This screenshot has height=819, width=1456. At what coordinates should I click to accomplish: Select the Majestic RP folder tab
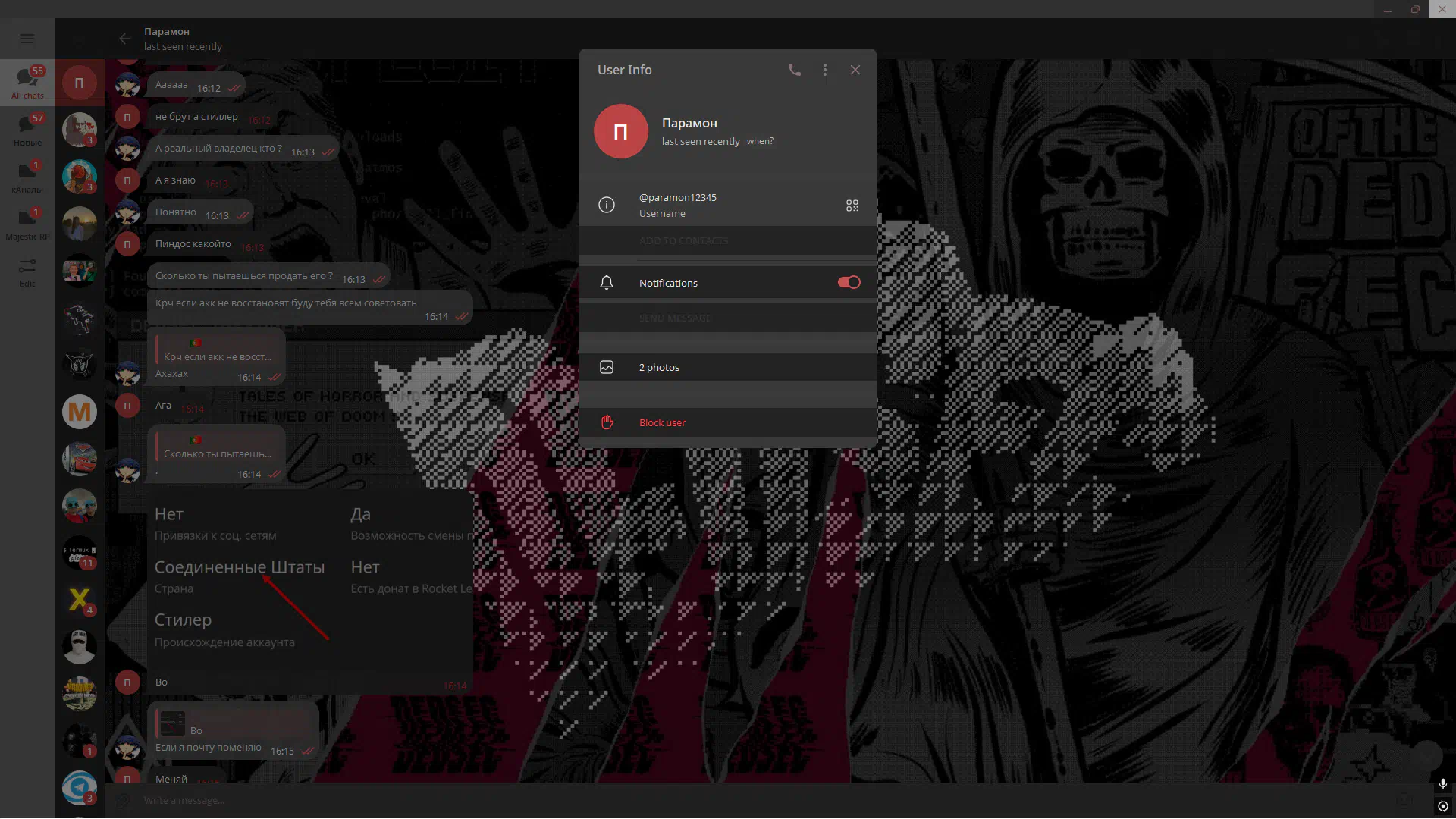tap(27, 223)
